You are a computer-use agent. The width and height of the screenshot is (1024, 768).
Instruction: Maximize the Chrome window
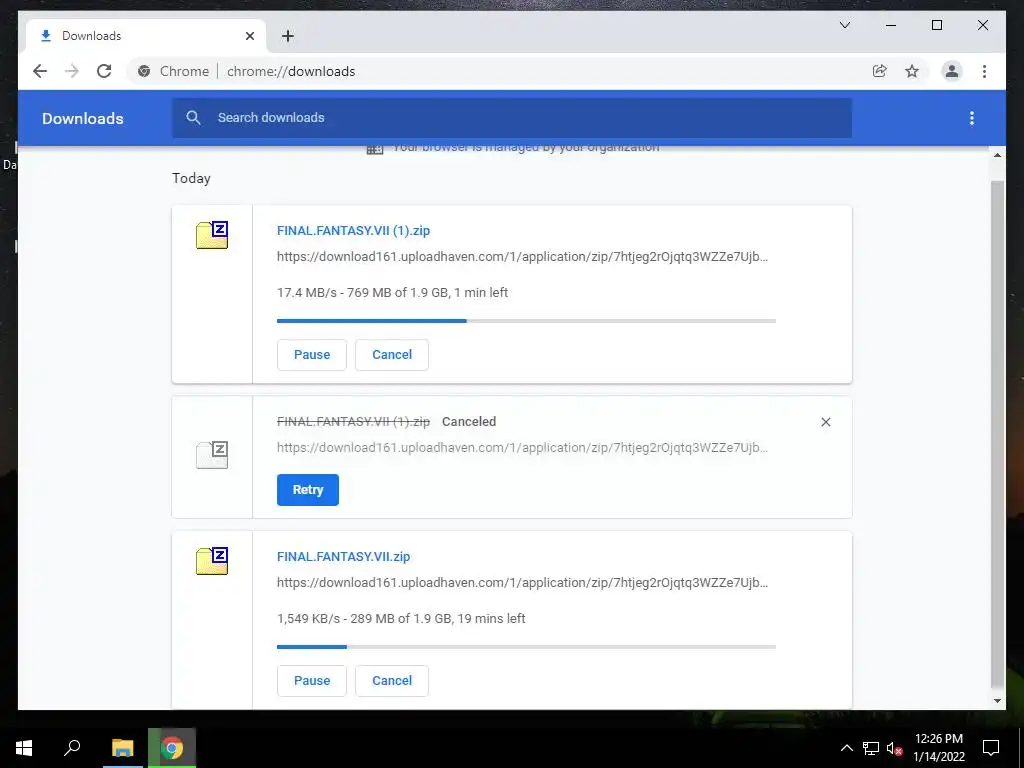click(x=936, y=25)
